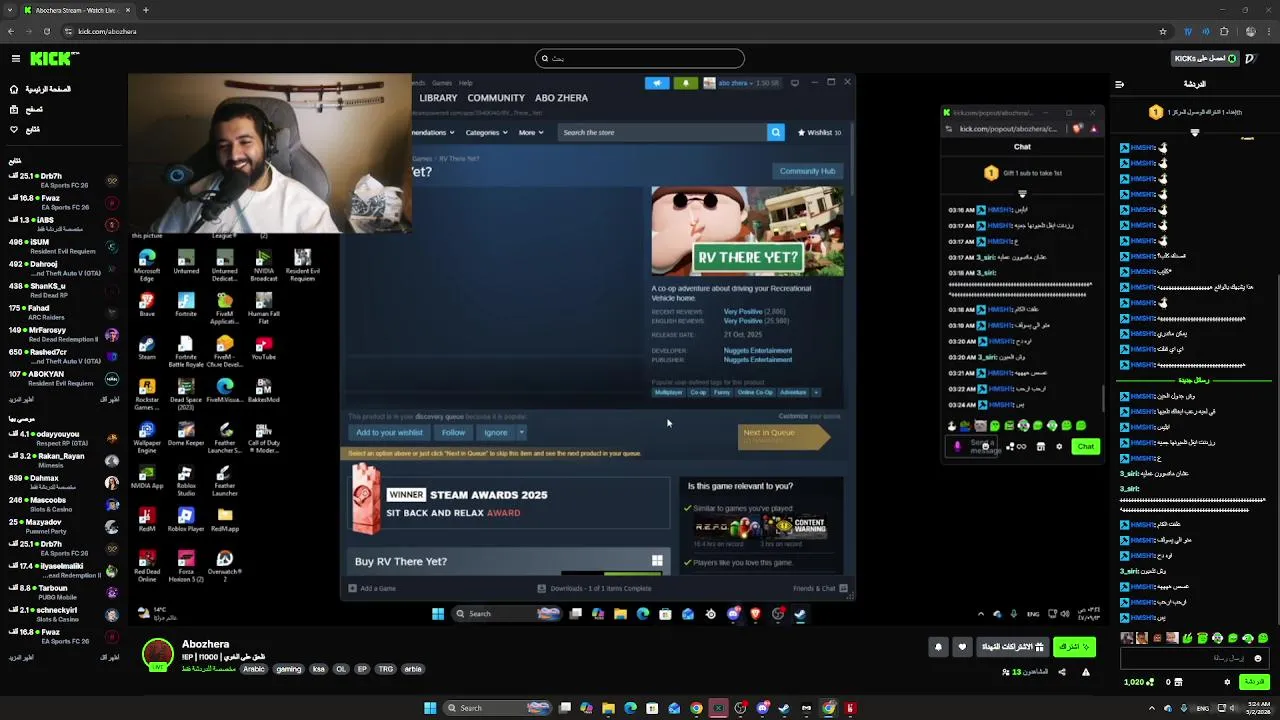1280x720 pixels.
Task: Click the popout chat green Chat button
Action: coord(1085,446)
